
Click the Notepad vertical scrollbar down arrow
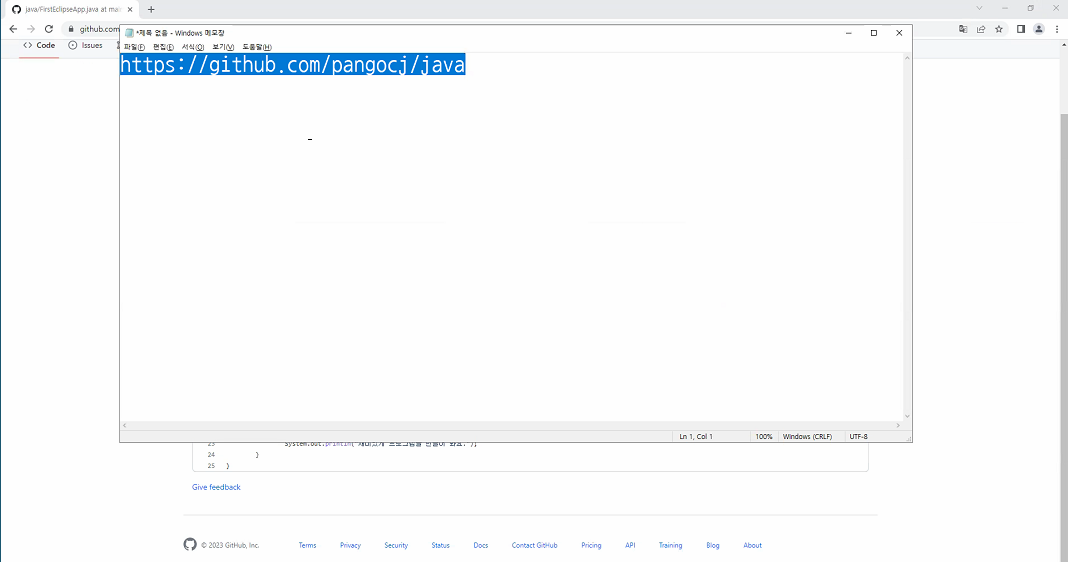pyautogui.click(x=907, y=416)
